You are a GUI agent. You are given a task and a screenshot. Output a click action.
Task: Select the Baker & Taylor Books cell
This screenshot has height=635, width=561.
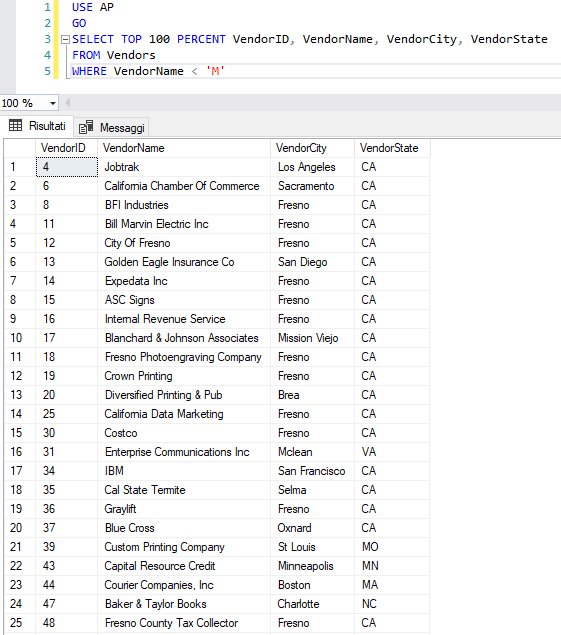tap(184, 605)
